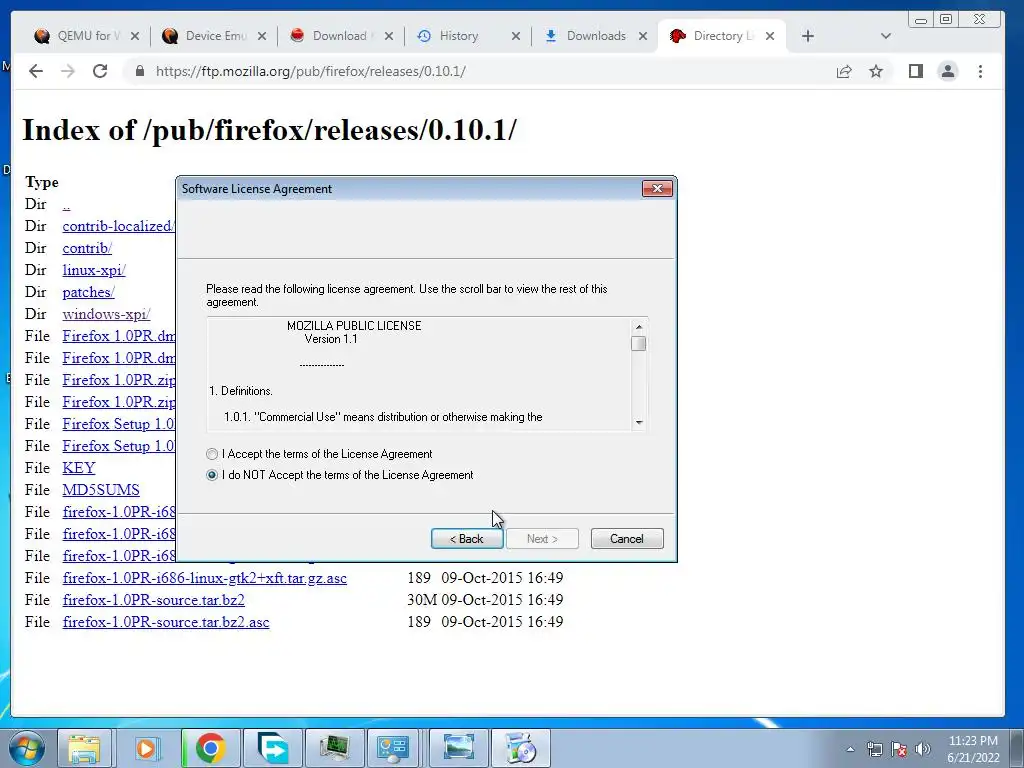The height and width of the screenshot is (768, 1024).
Task: Select I do NOT Accept radio button
Action: click(212, 475)
